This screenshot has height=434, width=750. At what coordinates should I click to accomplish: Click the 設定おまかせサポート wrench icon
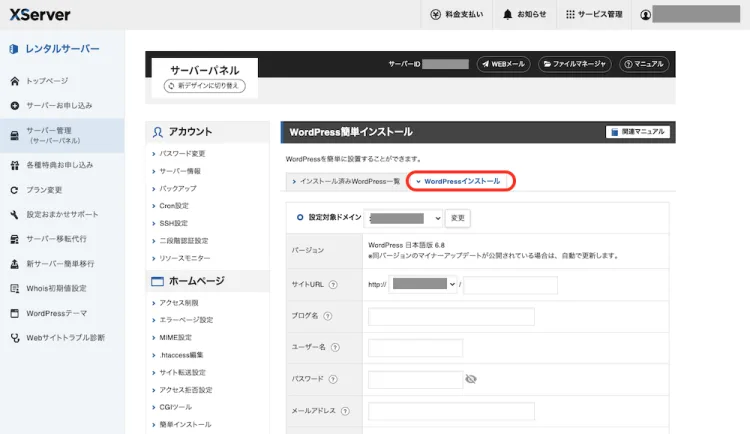14,214
